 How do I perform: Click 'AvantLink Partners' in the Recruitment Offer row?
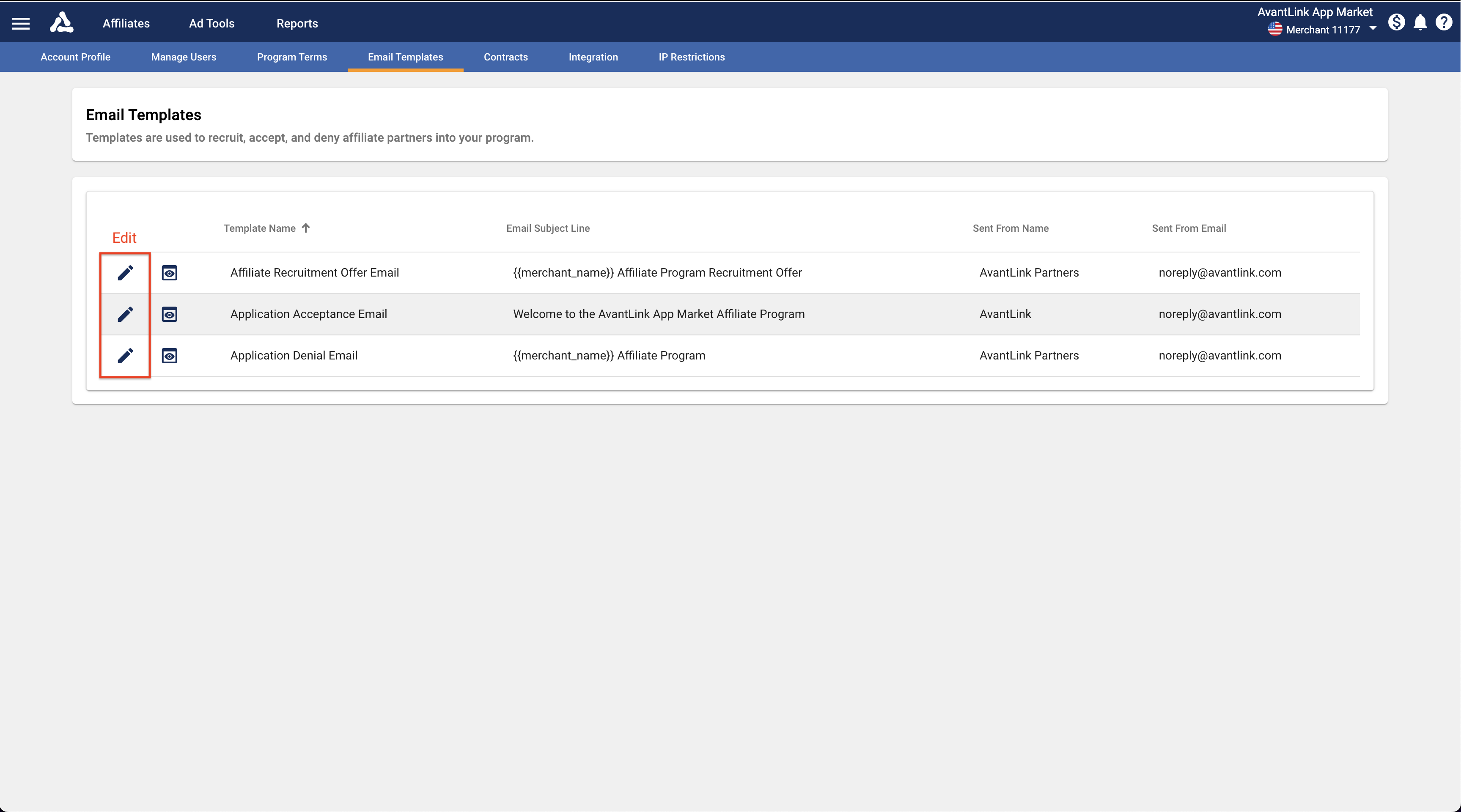1029,273
